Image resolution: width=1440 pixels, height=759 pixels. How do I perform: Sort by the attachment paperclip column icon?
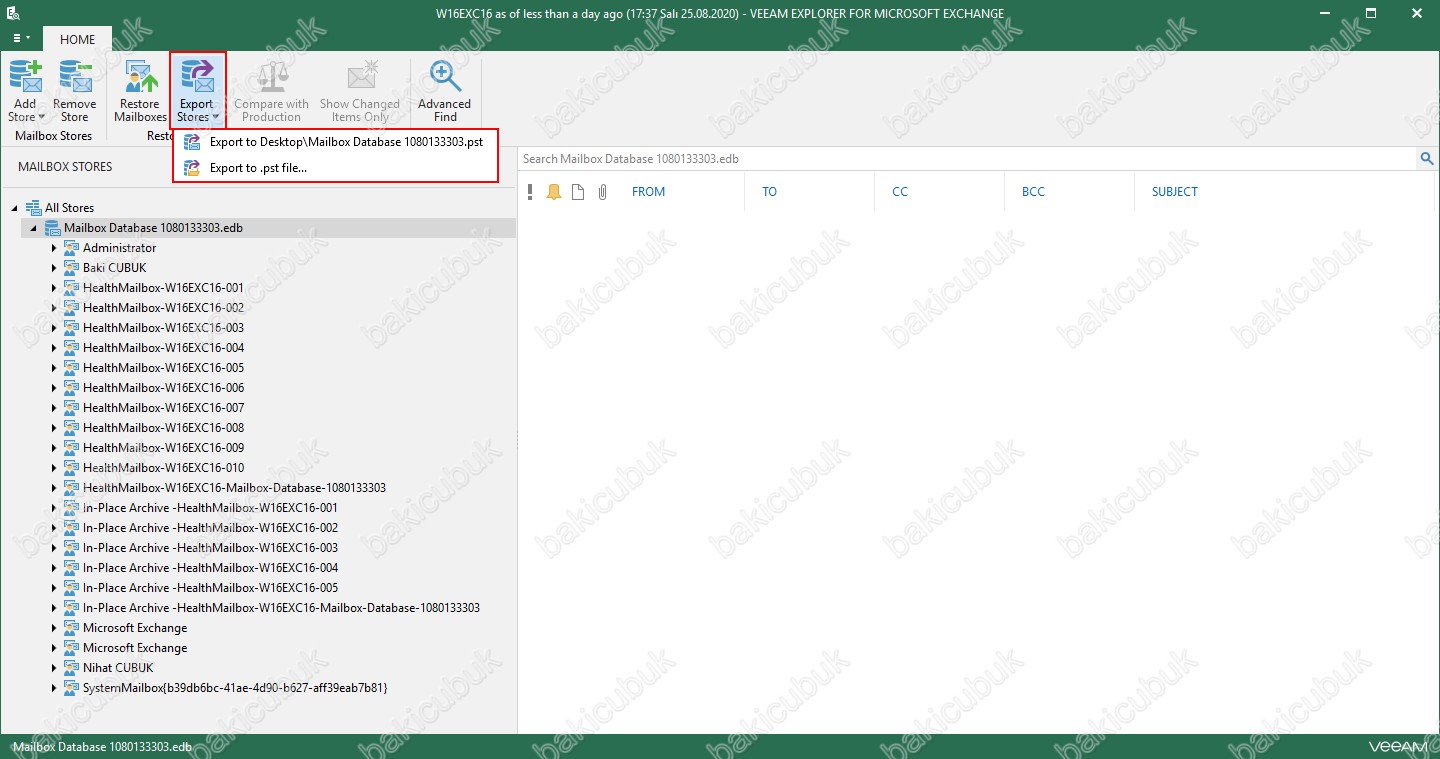pyautogui.click(x=602, y=192)
